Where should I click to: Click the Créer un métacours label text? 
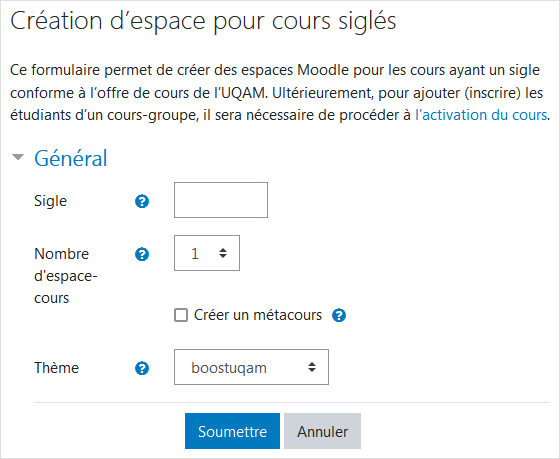[x=258, y=315]
